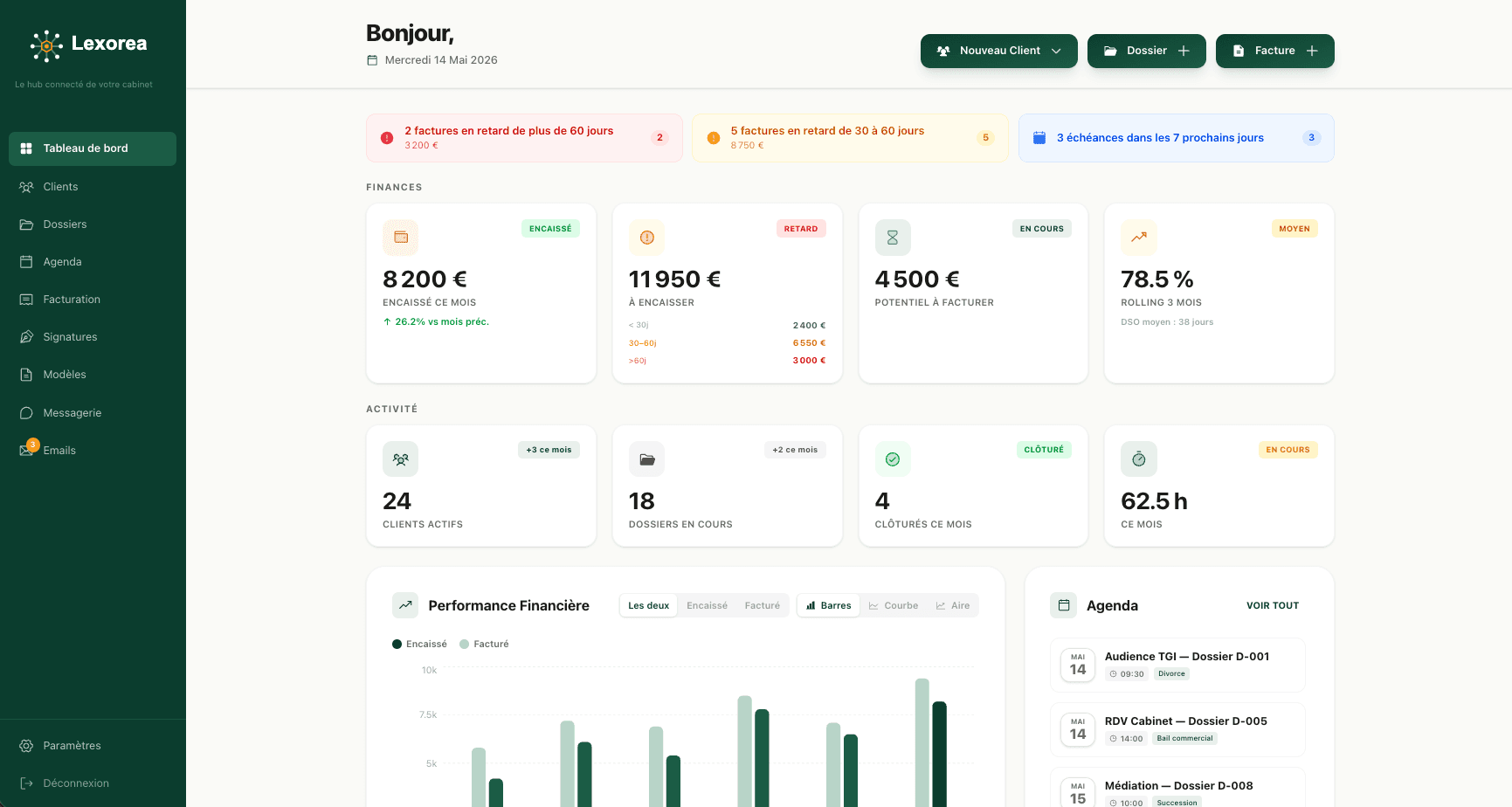Go to Clients in the sidebar
The width and height of the screenshot is (1512, 807).
(93, 187)
